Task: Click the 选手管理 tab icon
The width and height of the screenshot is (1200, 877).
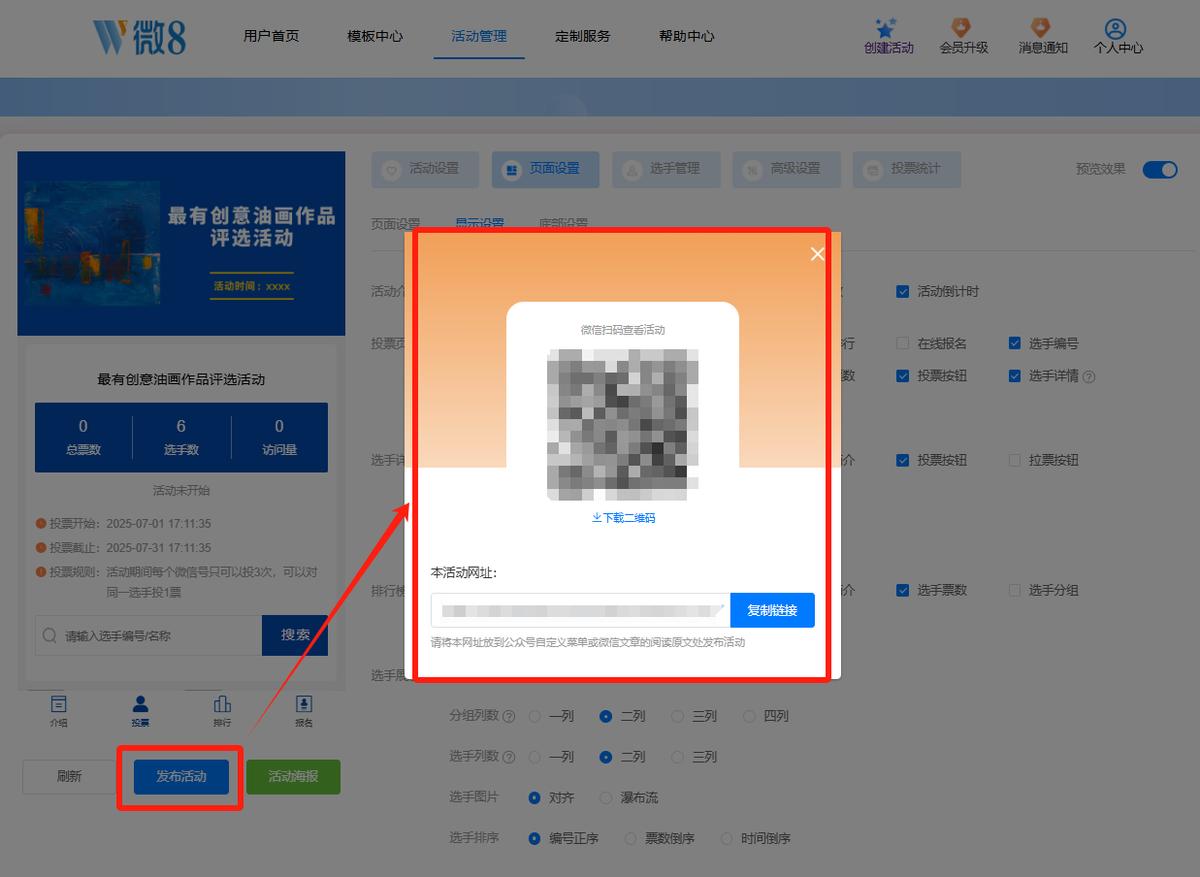Action: pos(632,169)
